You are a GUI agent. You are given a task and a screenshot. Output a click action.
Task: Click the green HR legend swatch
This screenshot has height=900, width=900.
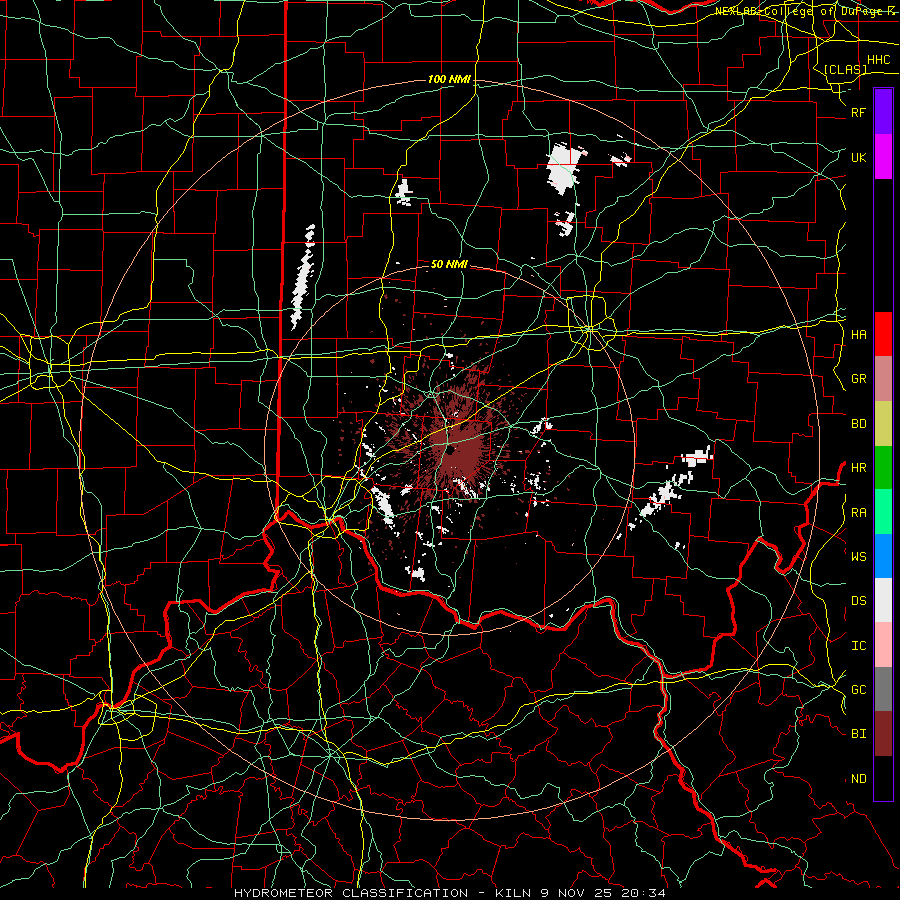(883, 467)
